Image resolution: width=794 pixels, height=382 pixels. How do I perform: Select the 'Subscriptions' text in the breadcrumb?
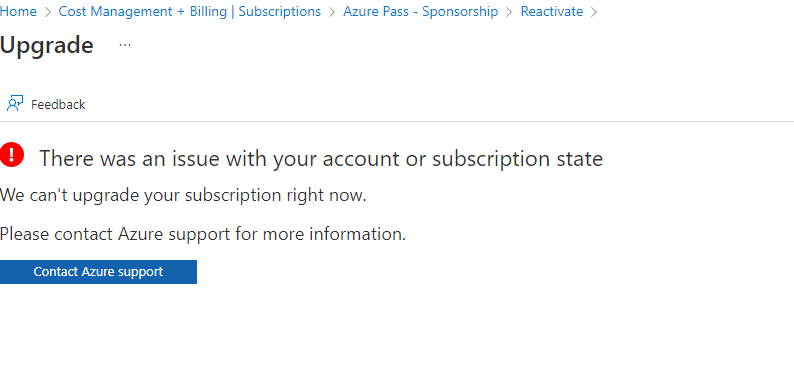tap(280, 11)
